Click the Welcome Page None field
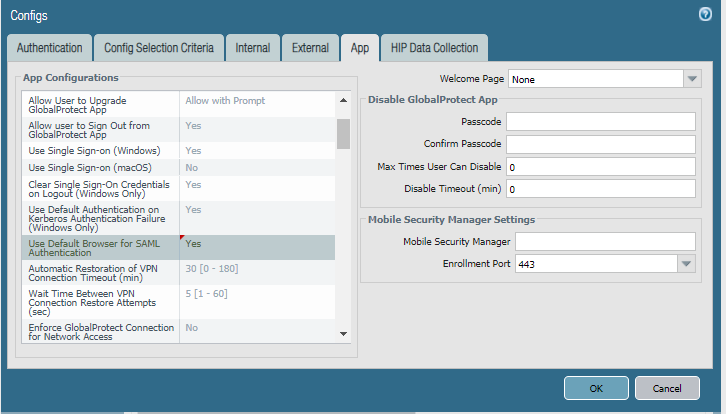 [x=596, y=79]
